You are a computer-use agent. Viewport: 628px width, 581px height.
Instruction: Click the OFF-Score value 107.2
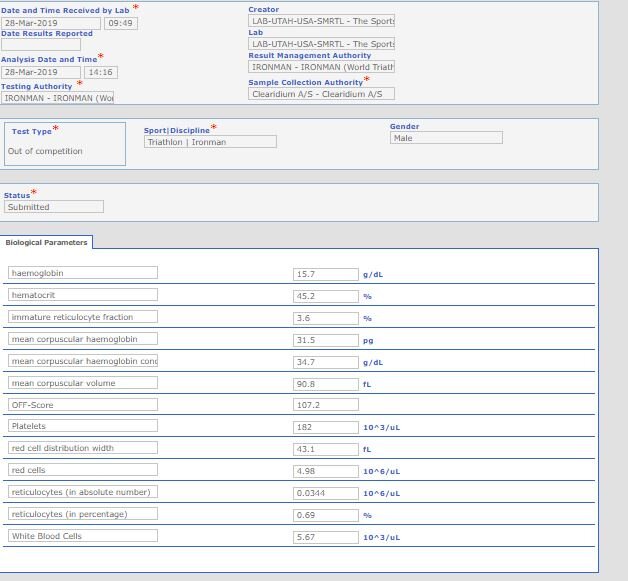pos(326,405)
